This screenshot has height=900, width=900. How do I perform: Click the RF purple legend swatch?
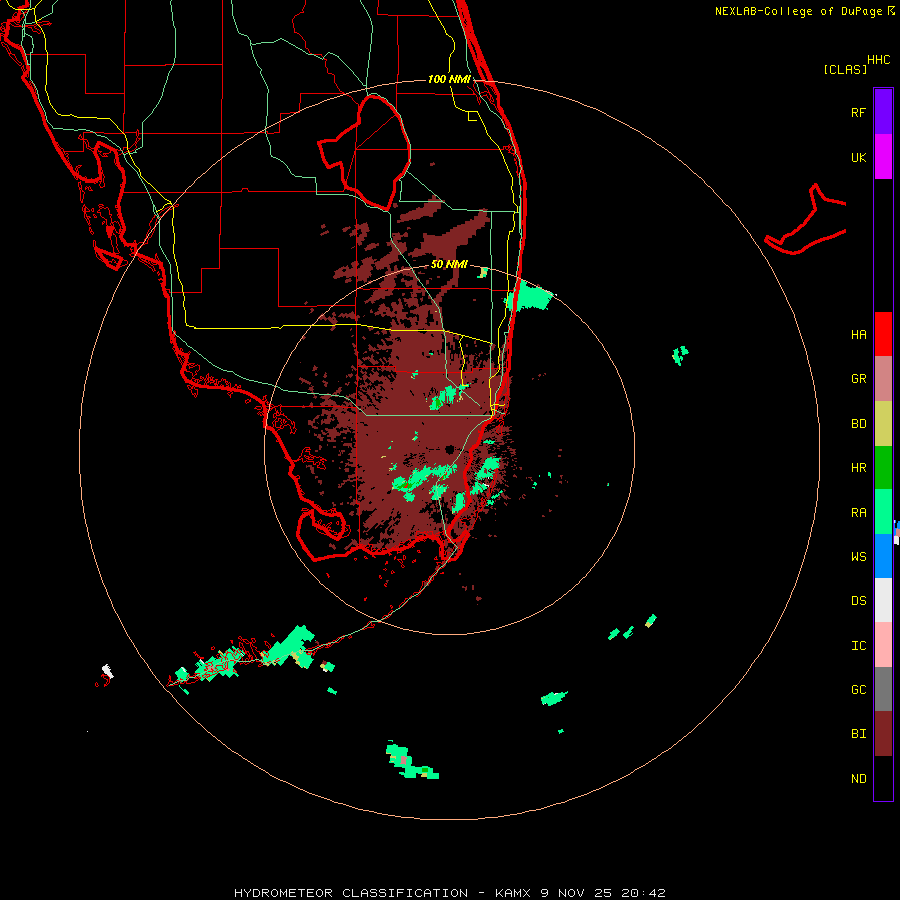pos(883,112)
